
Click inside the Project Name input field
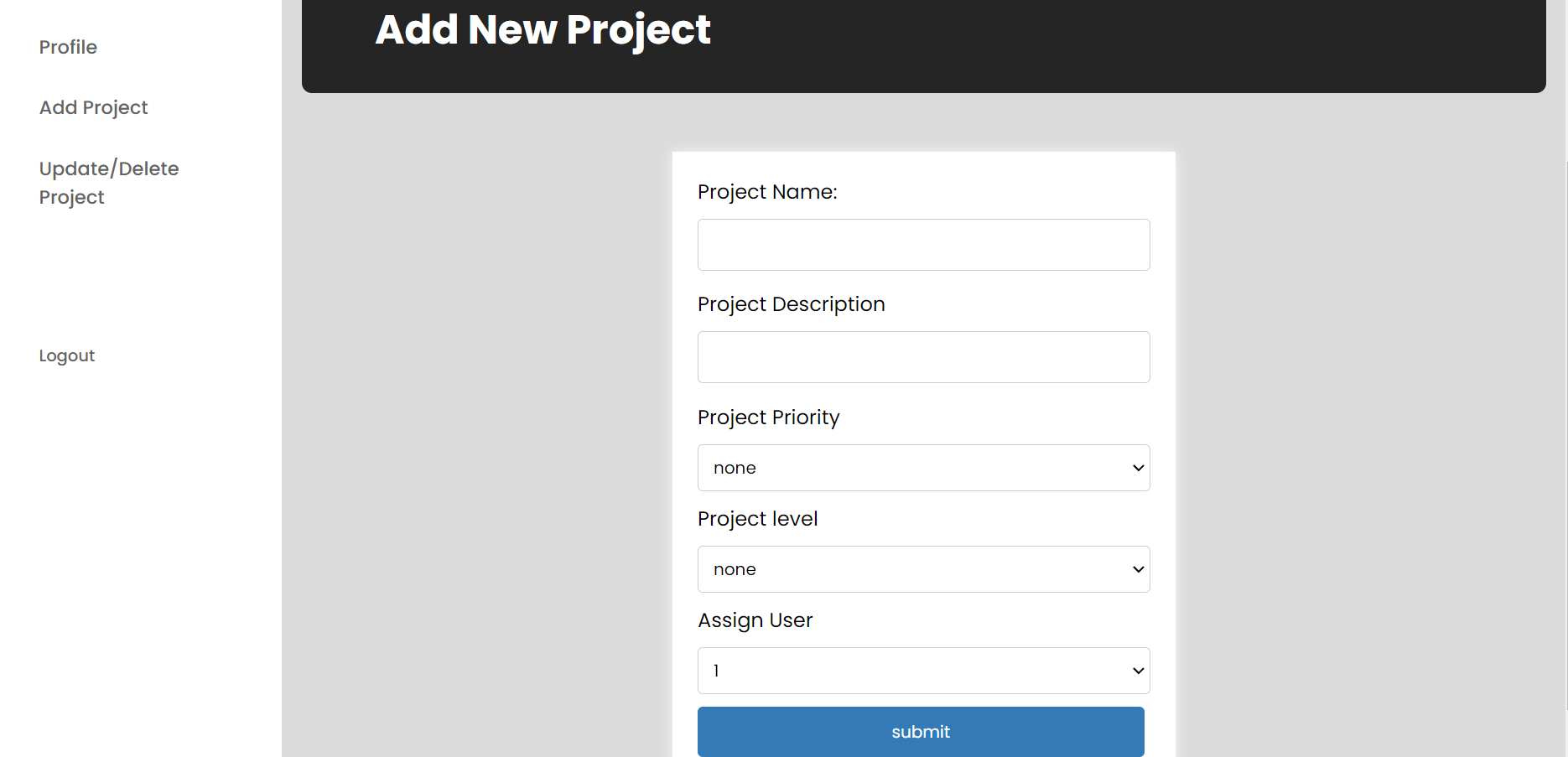click(922, 244)
